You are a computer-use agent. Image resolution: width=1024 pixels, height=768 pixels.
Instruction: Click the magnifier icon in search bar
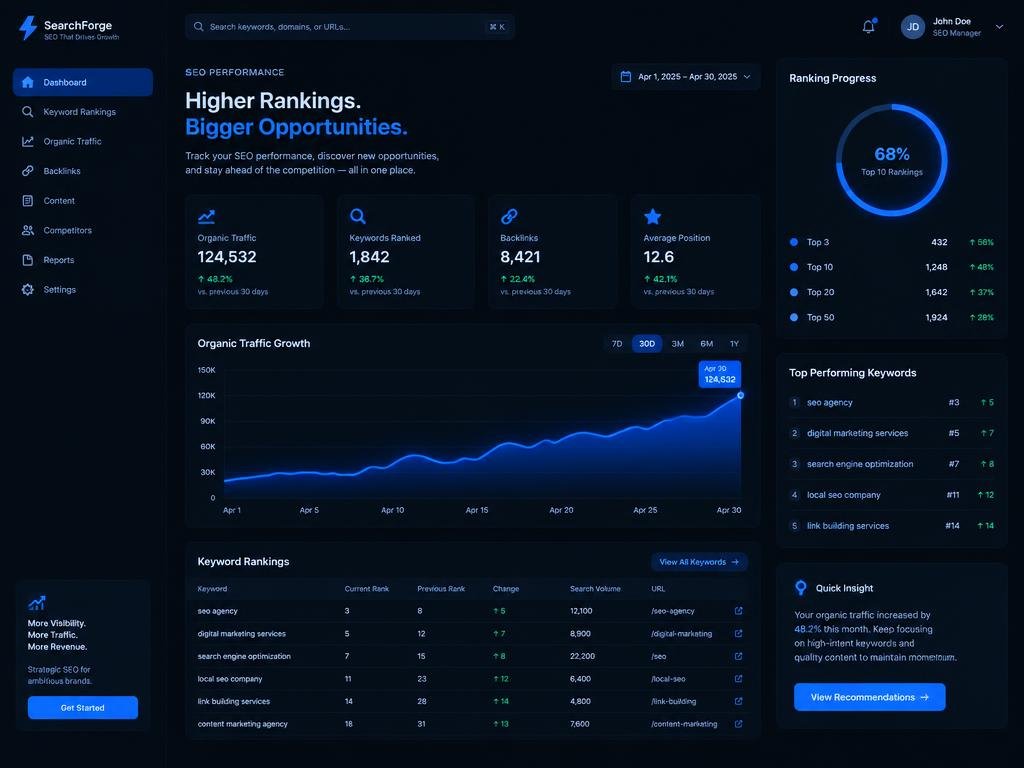tap(199, 27)
